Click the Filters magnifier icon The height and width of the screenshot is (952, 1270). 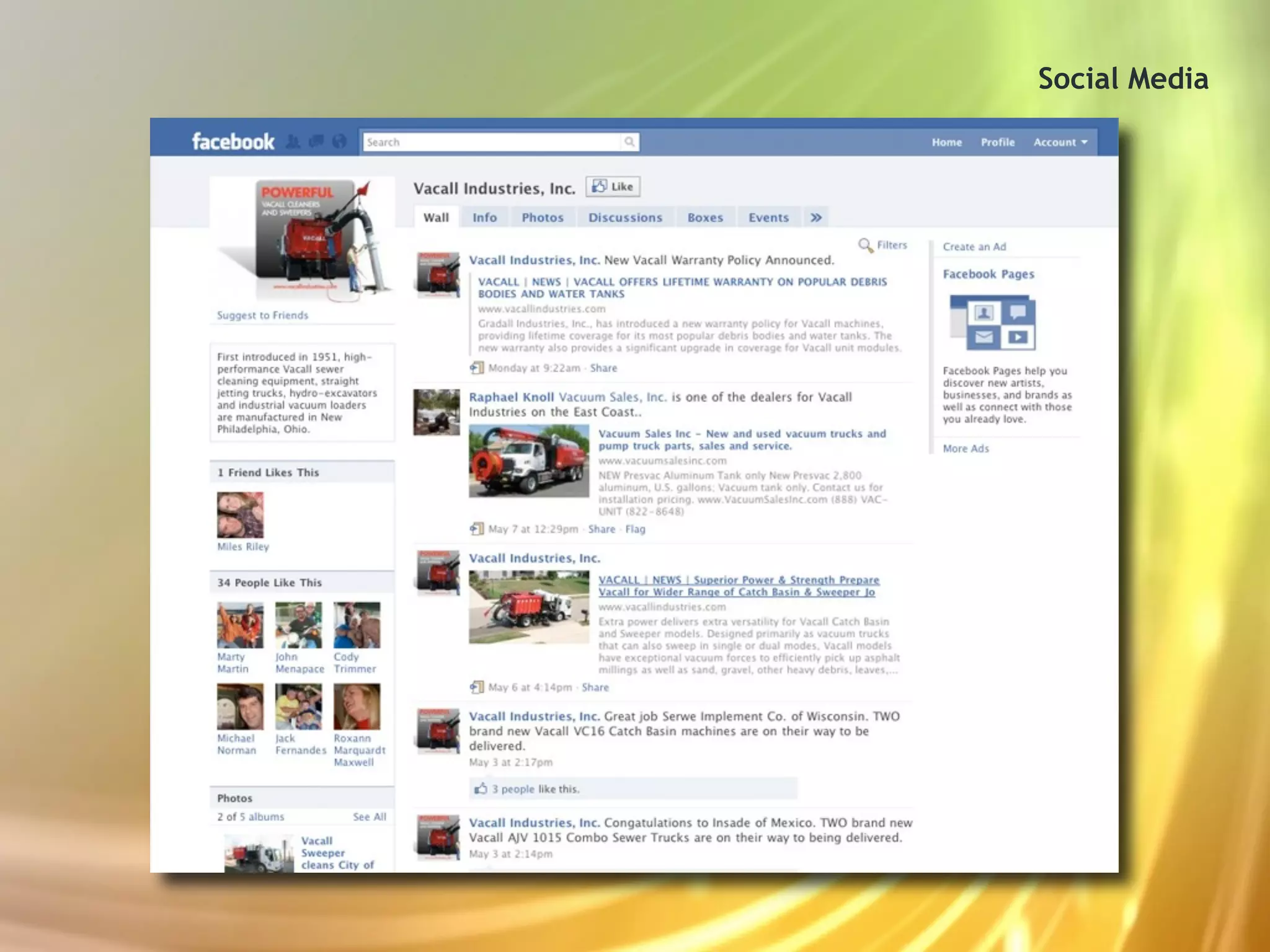865,245
